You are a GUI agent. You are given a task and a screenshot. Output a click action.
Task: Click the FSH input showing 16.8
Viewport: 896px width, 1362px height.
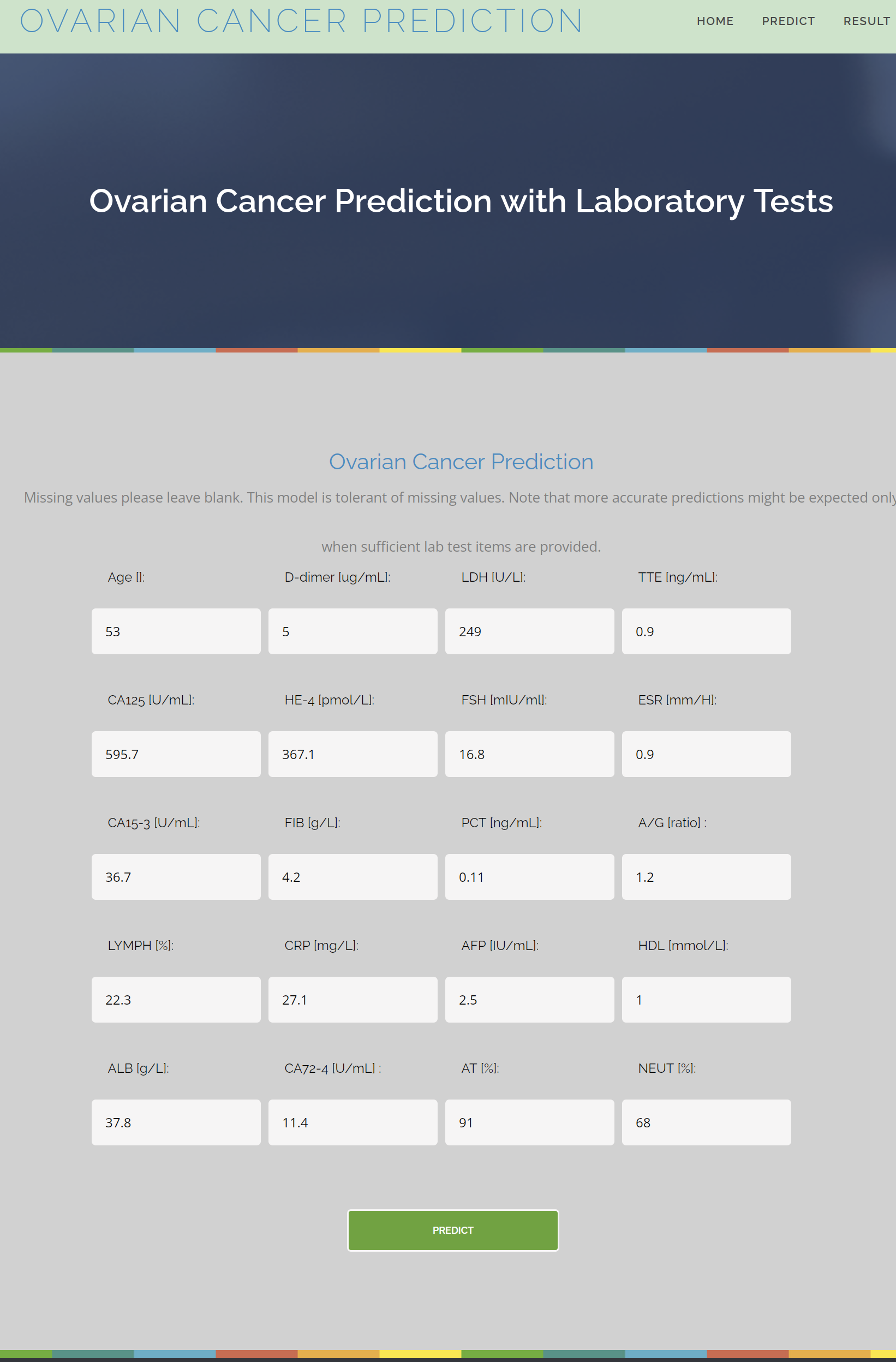click(529, 754)
